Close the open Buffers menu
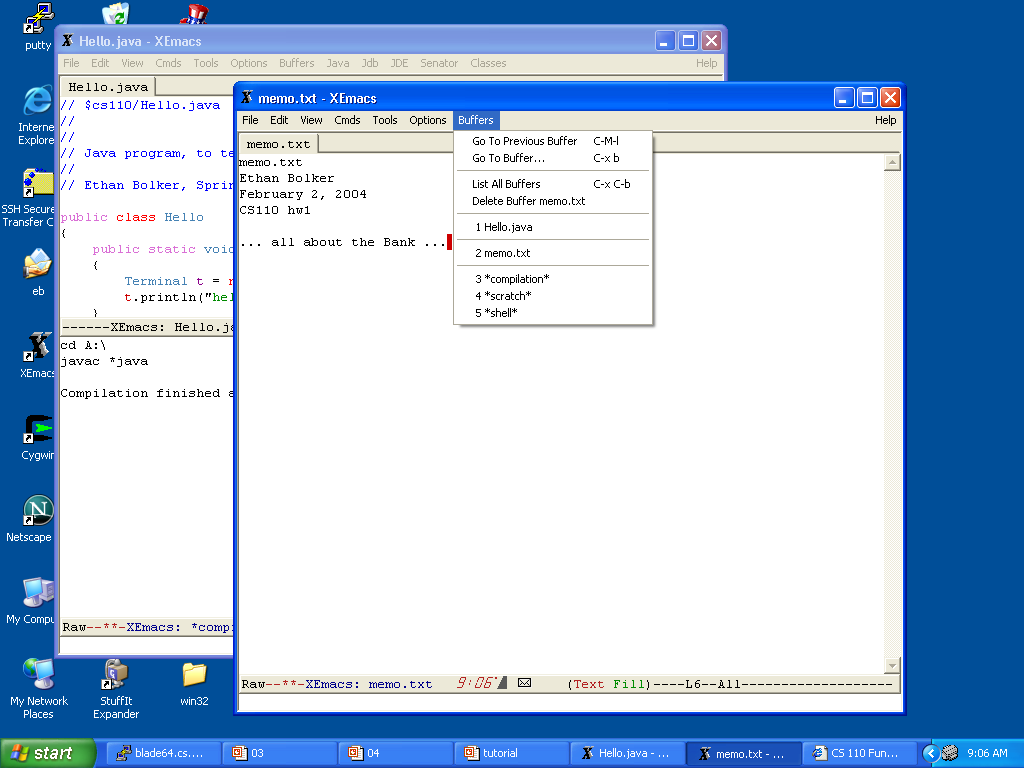Viewport: 1024px width, 768px height. (476, 120)
